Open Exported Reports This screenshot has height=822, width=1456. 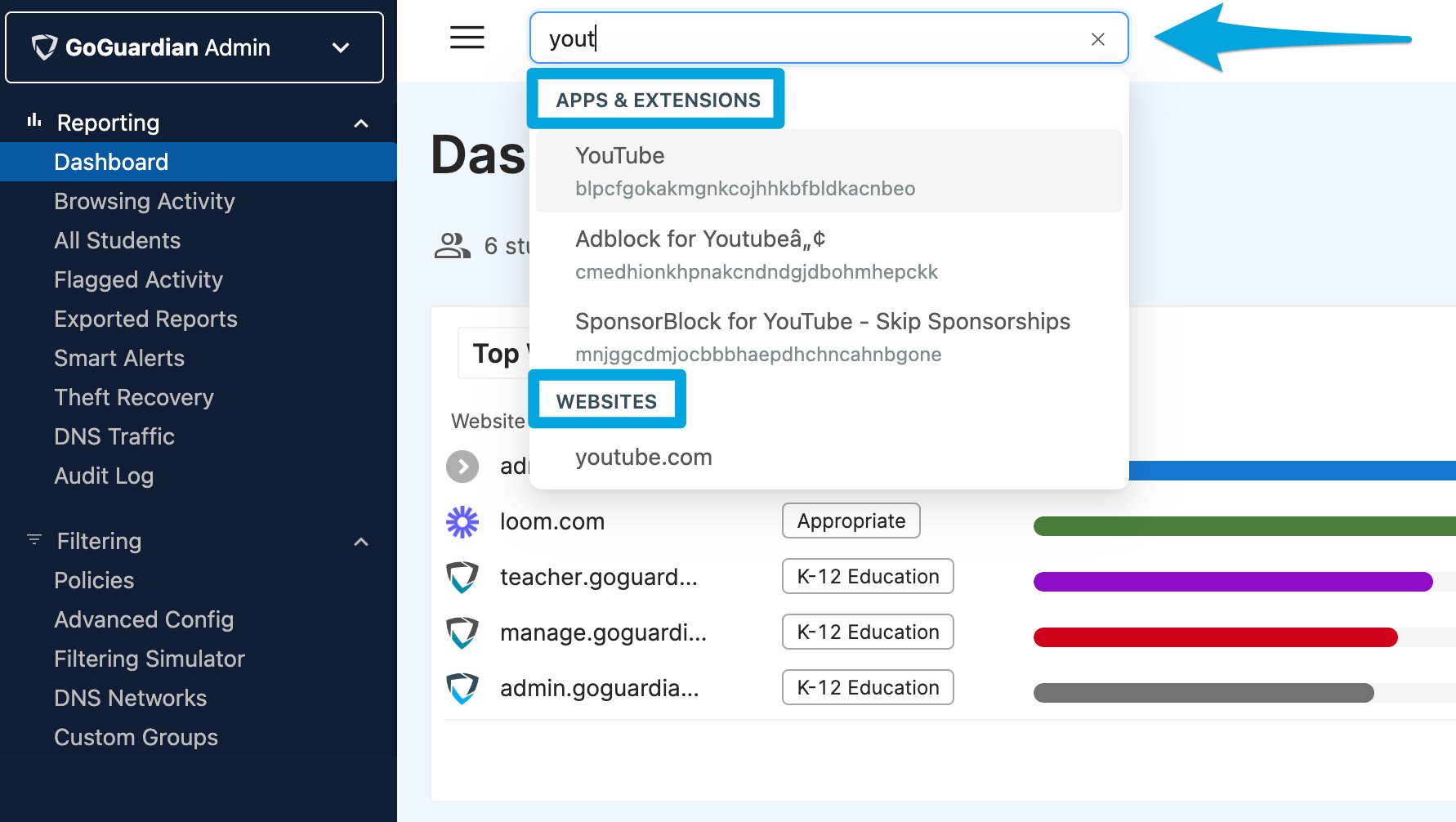coord(146,319)
